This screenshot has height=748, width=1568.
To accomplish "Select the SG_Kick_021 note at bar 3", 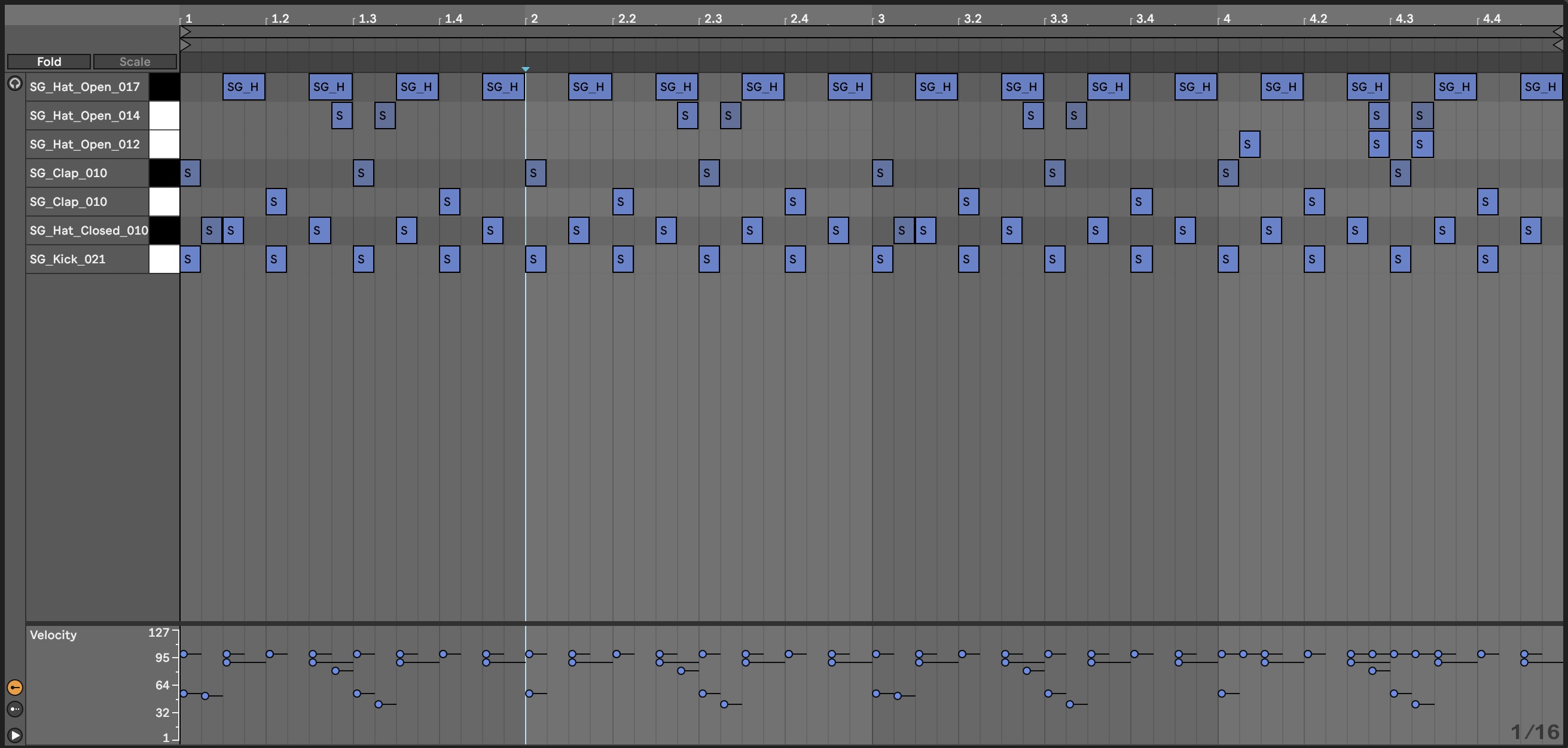I will 883,259.
